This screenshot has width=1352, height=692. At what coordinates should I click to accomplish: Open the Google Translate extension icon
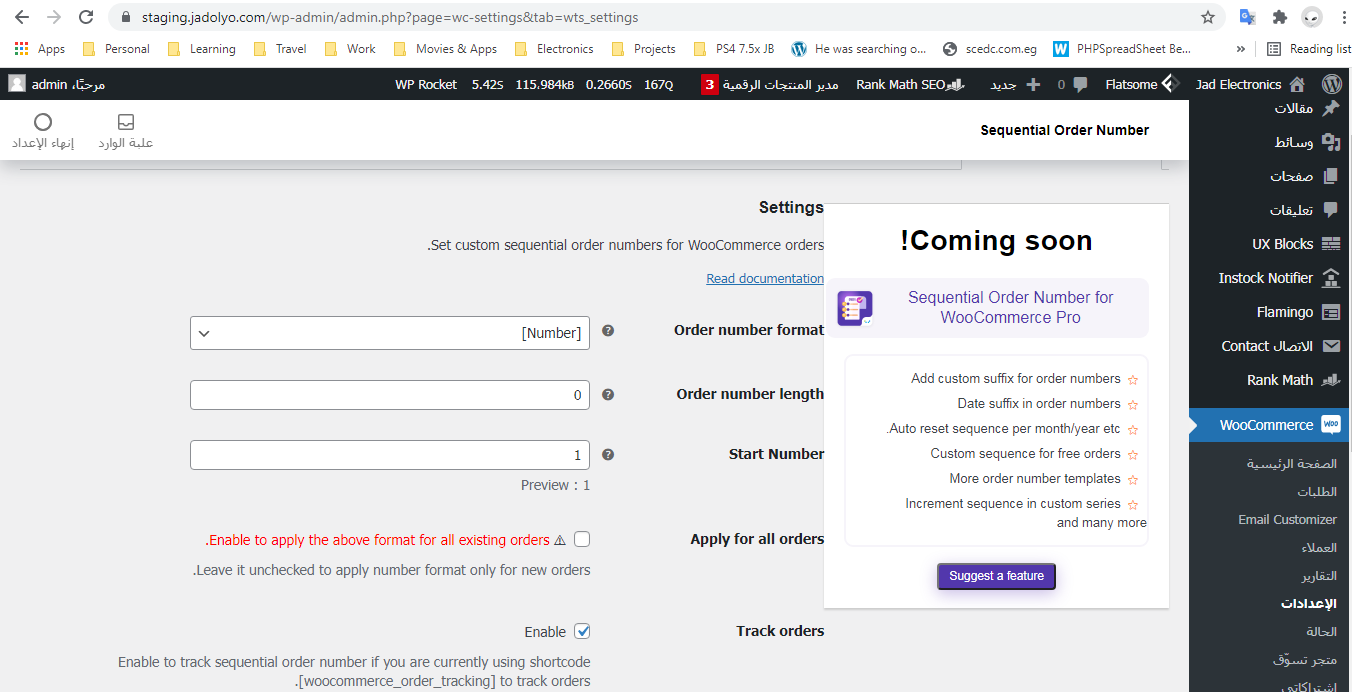click(x=1247, y=17)
